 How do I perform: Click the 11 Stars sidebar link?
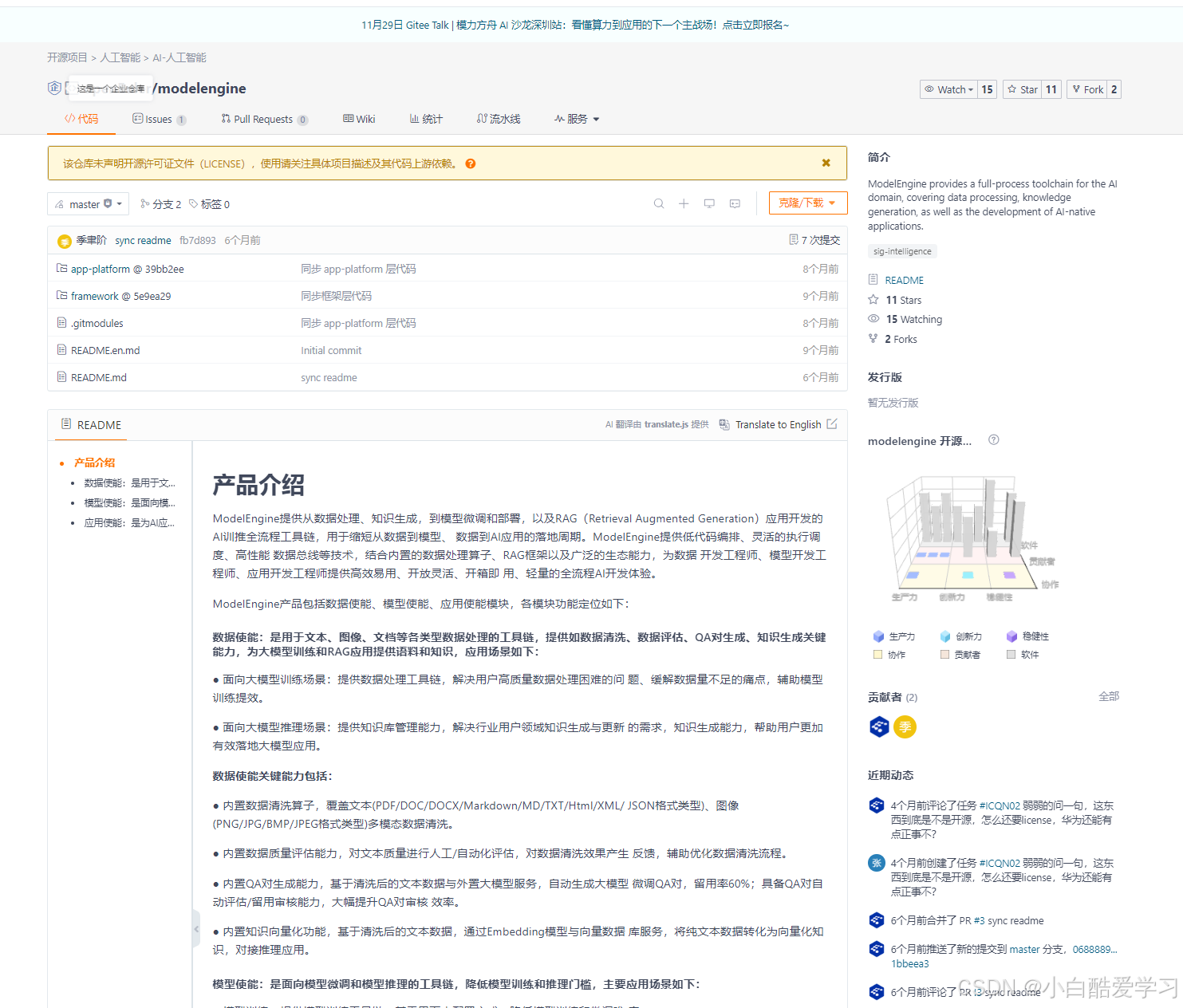[x=903, y=300]
